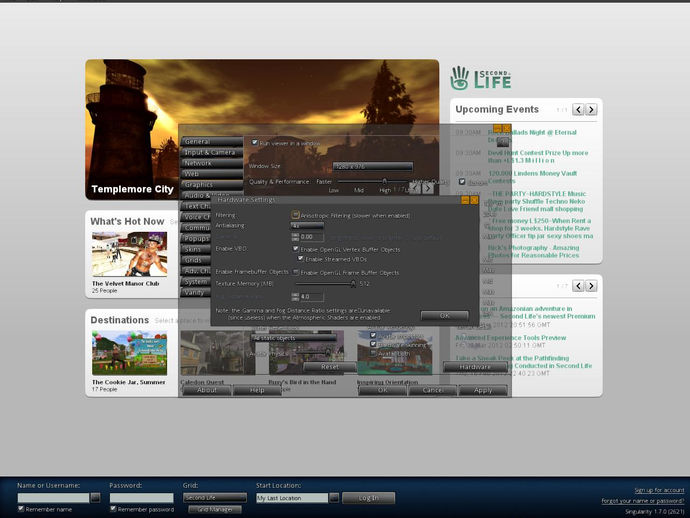Show previous page in lower news panel

pyautogui.click(x=578, y=286)
